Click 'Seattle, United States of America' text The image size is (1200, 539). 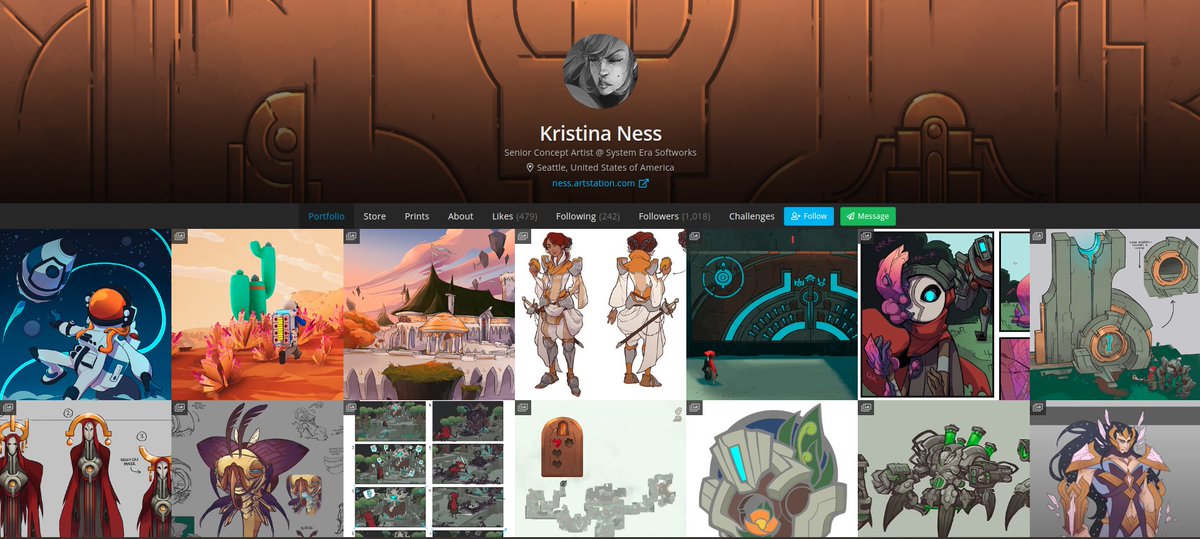click(x=605, y=168)
